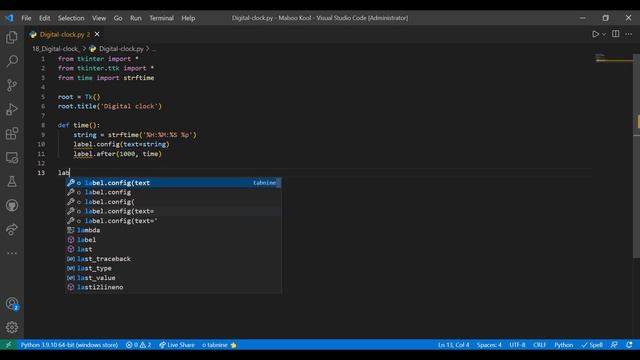Choose the lasti2lineno suggestion
This screenshot has width=640, height=360.
173,287
